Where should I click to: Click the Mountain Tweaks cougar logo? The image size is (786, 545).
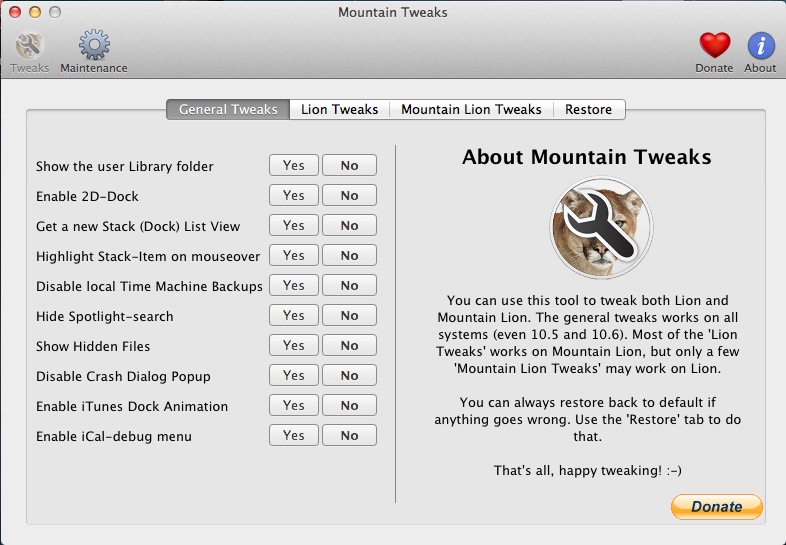[x=600, y=229]
